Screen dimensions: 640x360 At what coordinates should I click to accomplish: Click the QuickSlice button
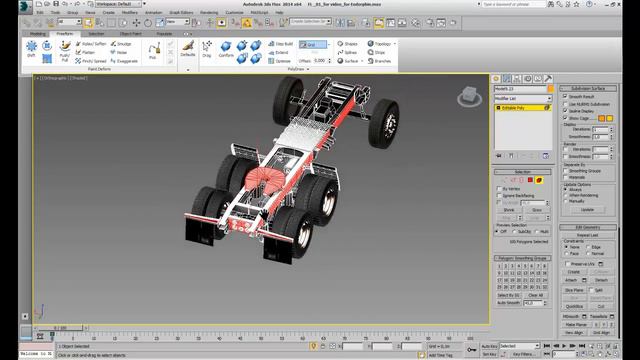tap(574, 306)
